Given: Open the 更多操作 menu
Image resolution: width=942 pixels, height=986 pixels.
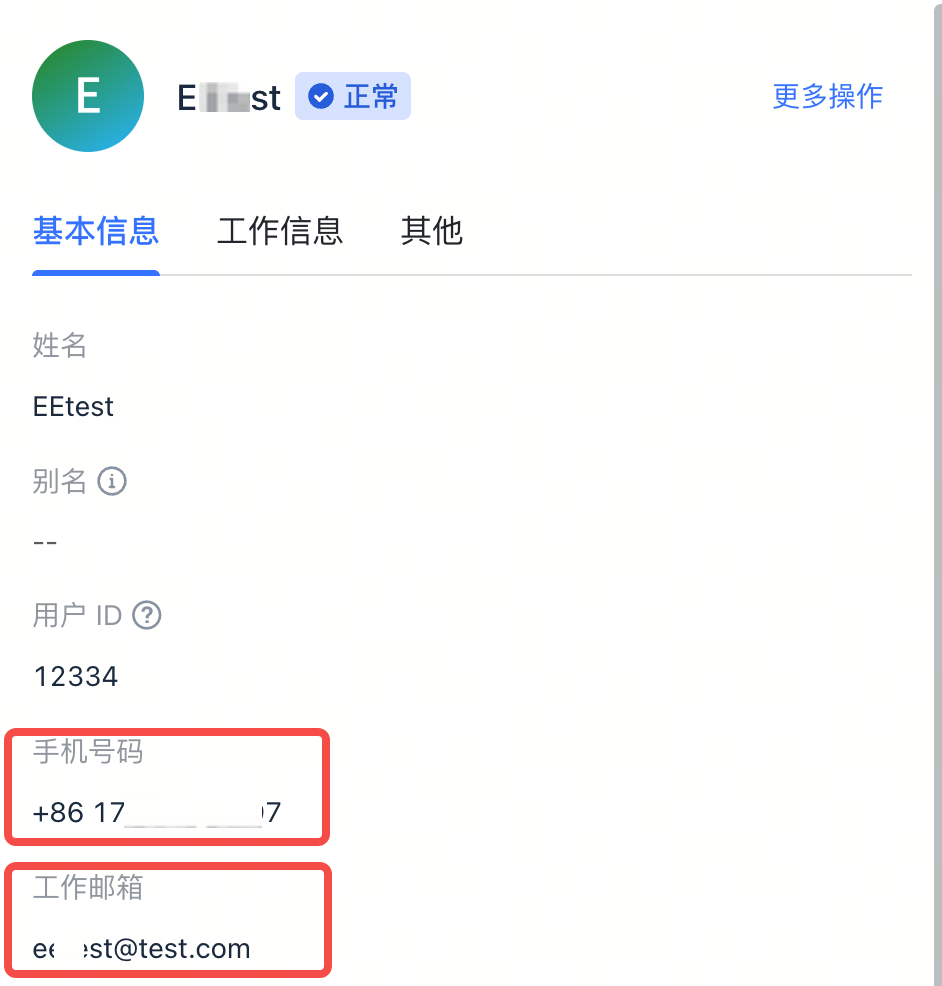Looking at the screenshot, I should pos(827,96).
